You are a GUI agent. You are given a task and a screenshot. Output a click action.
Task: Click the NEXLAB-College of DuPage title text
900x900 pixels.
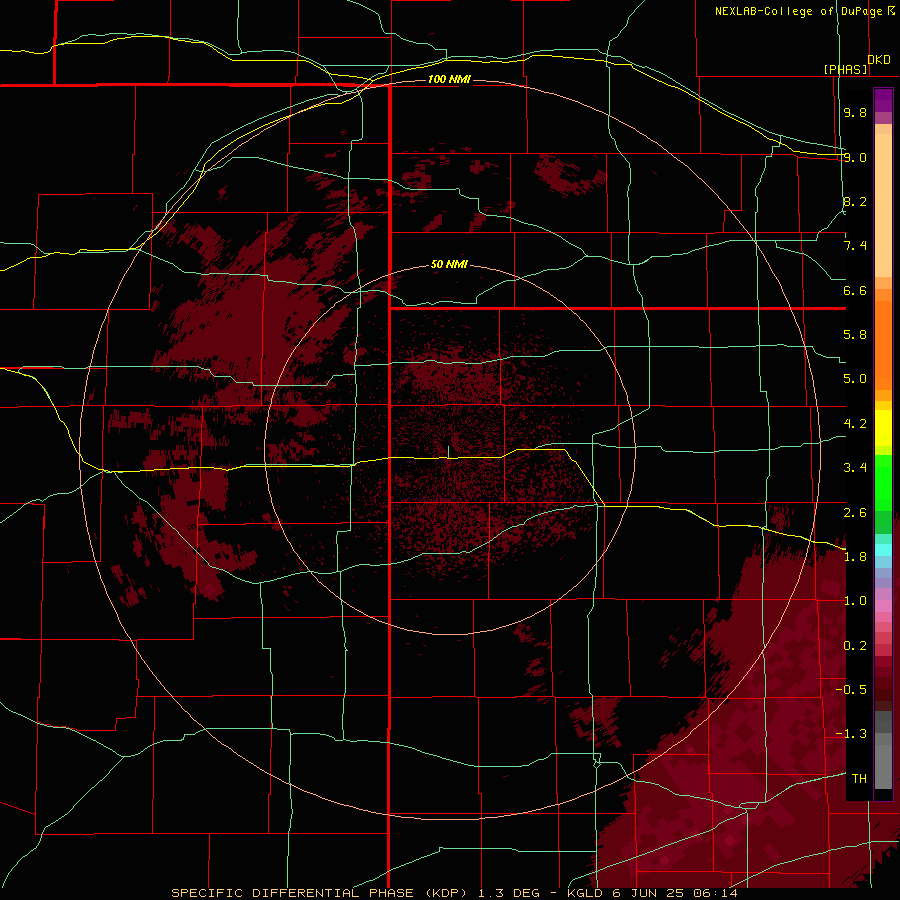[x=798, y=11]
